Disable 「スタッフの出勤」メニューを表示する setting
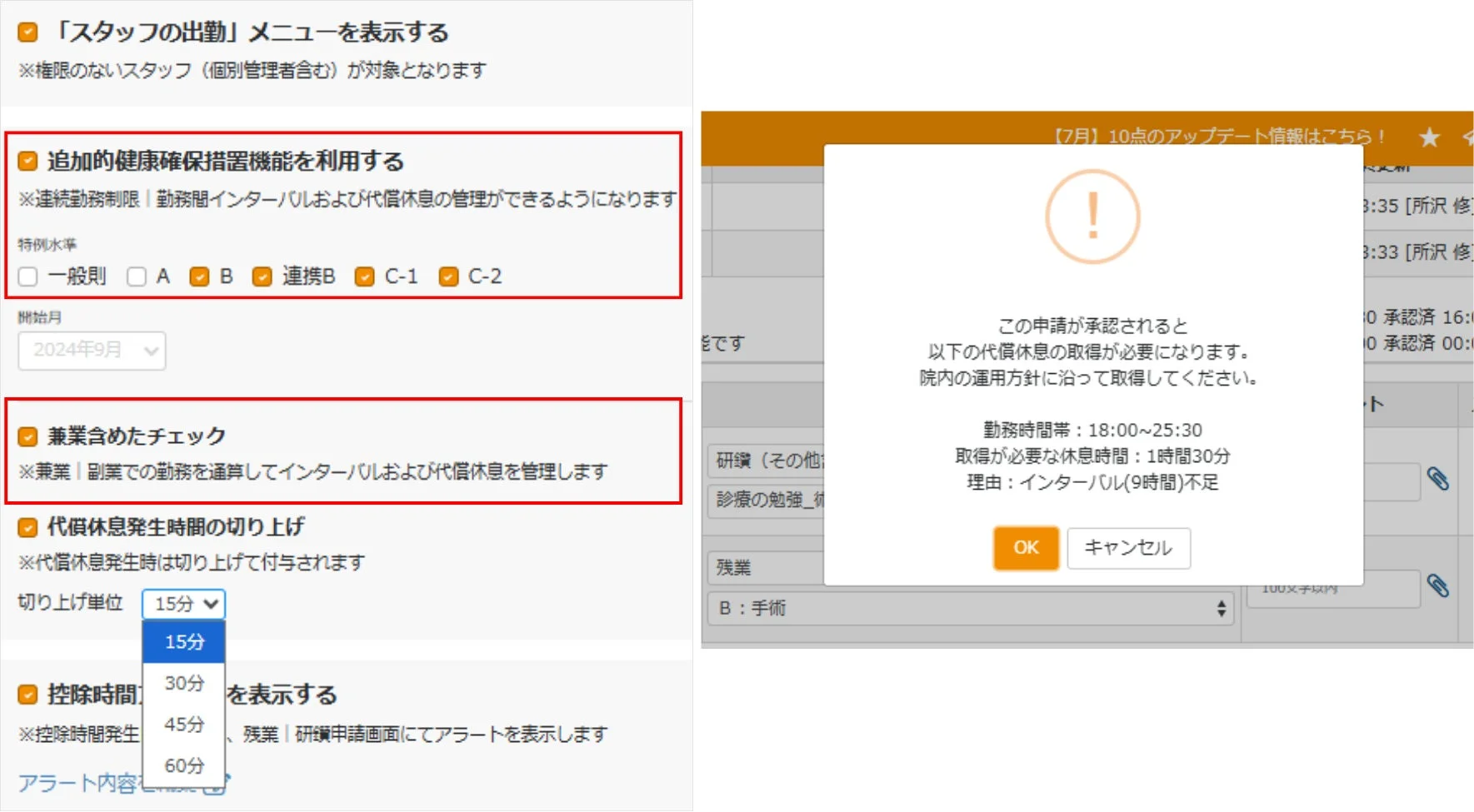The image size is (1474, 812). pyautogui.click(x=27, y=32)
